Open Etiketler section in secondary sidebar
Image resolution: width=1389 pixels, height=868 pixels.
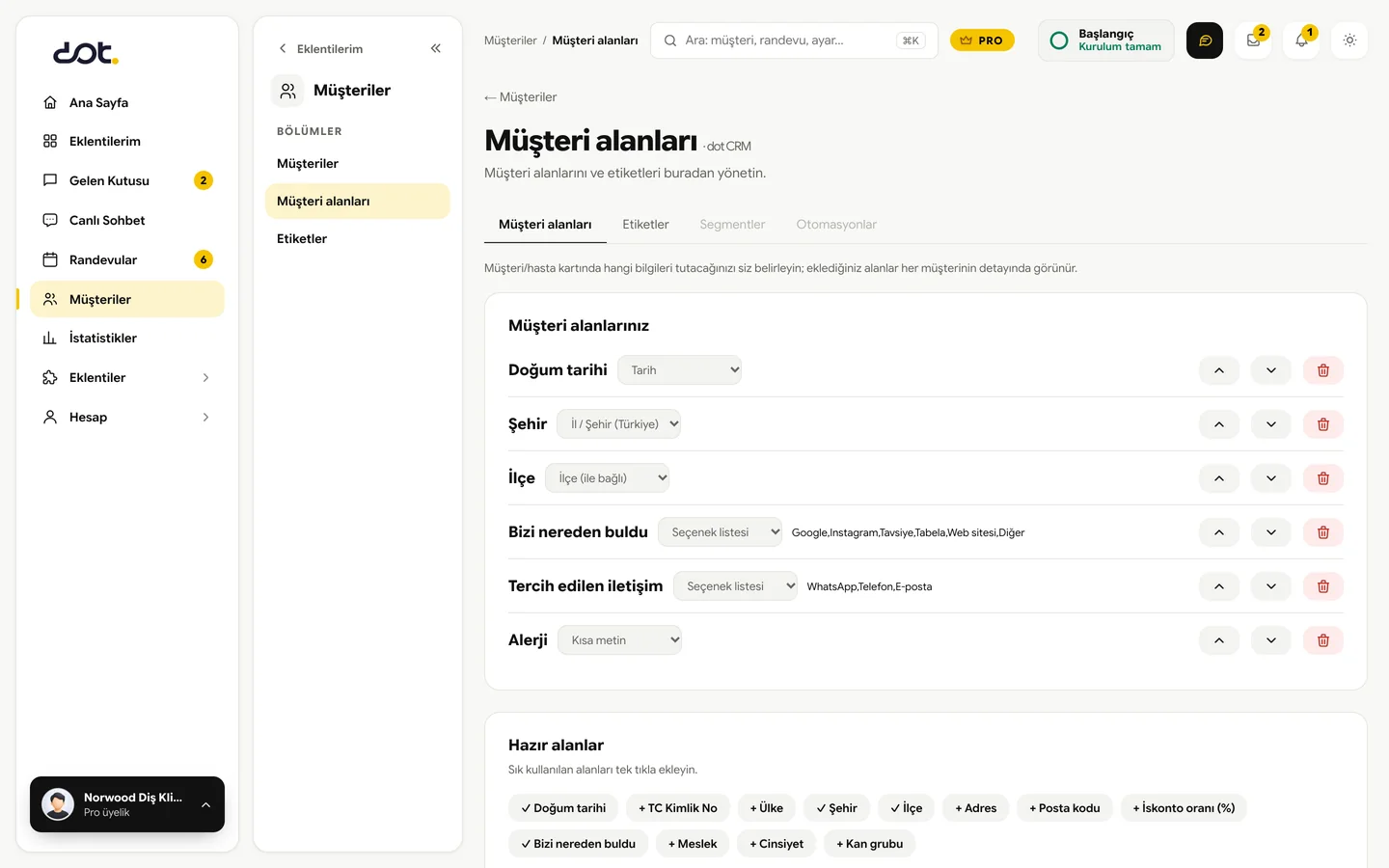pyautogui.click(x=357, y=238)
